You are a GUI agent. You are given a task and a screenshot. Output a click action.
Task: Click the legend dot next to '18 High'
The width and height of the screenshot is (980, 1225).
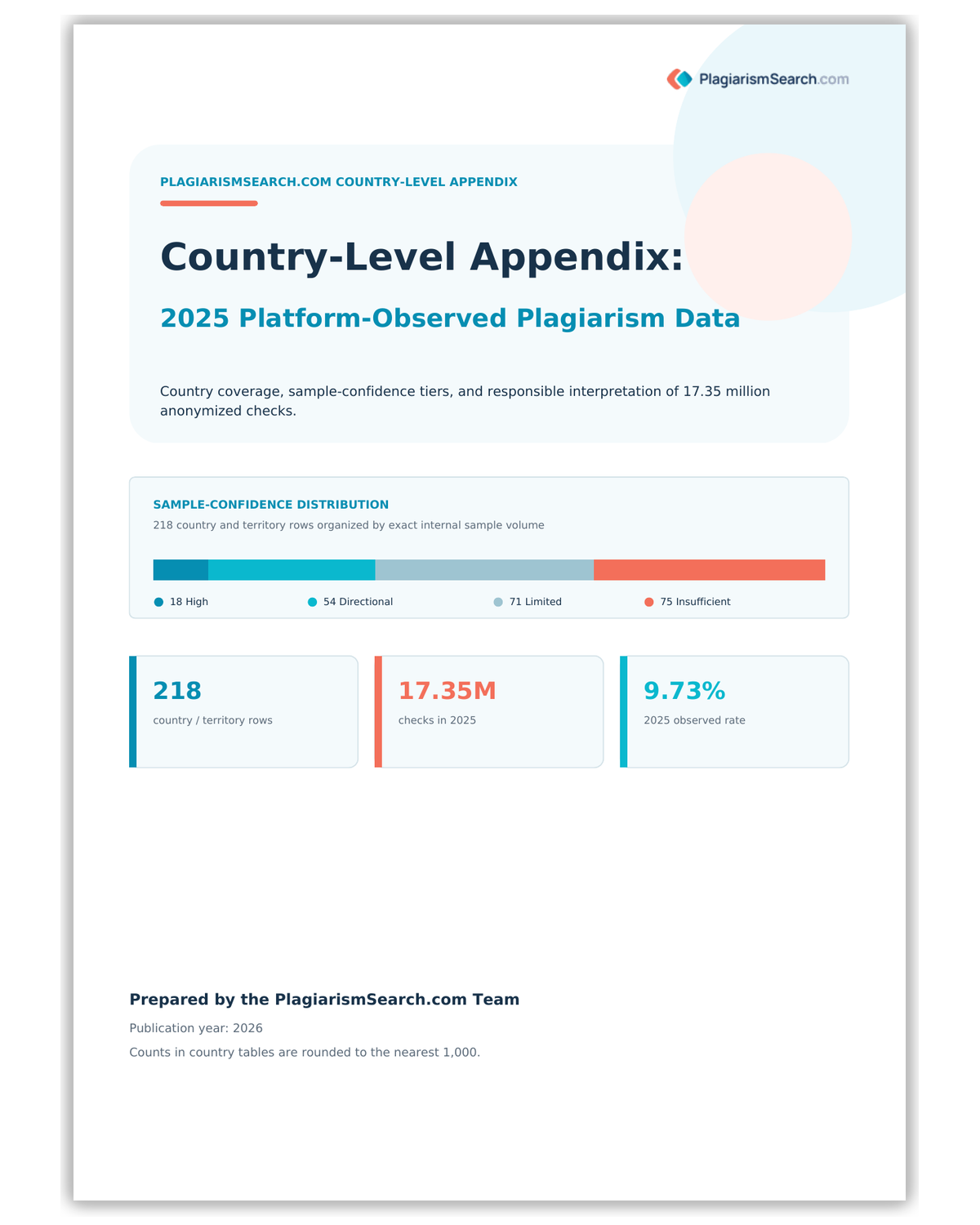158,602
